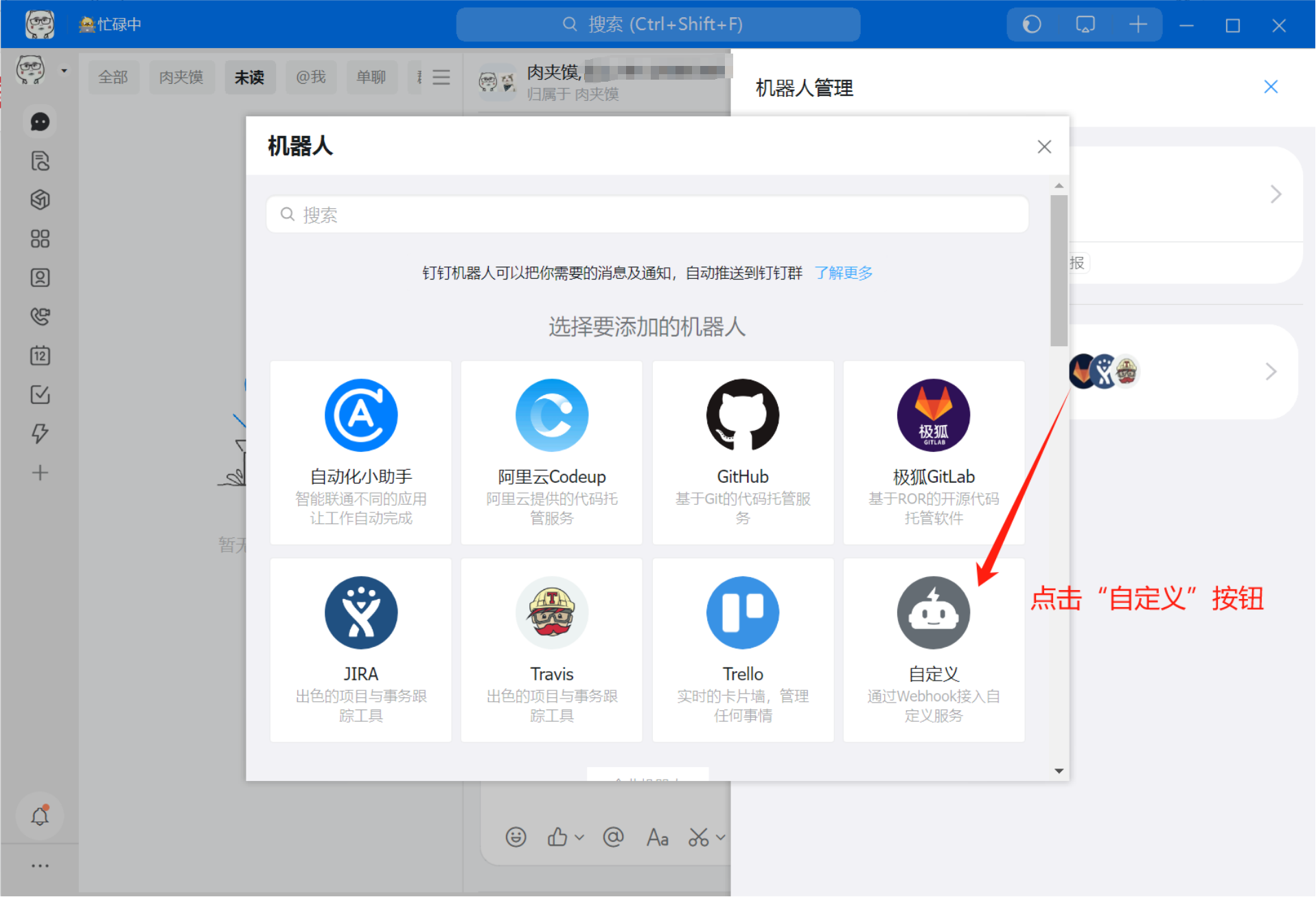Image resolution: width=1316 pixels, height=897 pixels.
Task: Click the scroll up arrow in dialog
Action: tap(1059, 185)
